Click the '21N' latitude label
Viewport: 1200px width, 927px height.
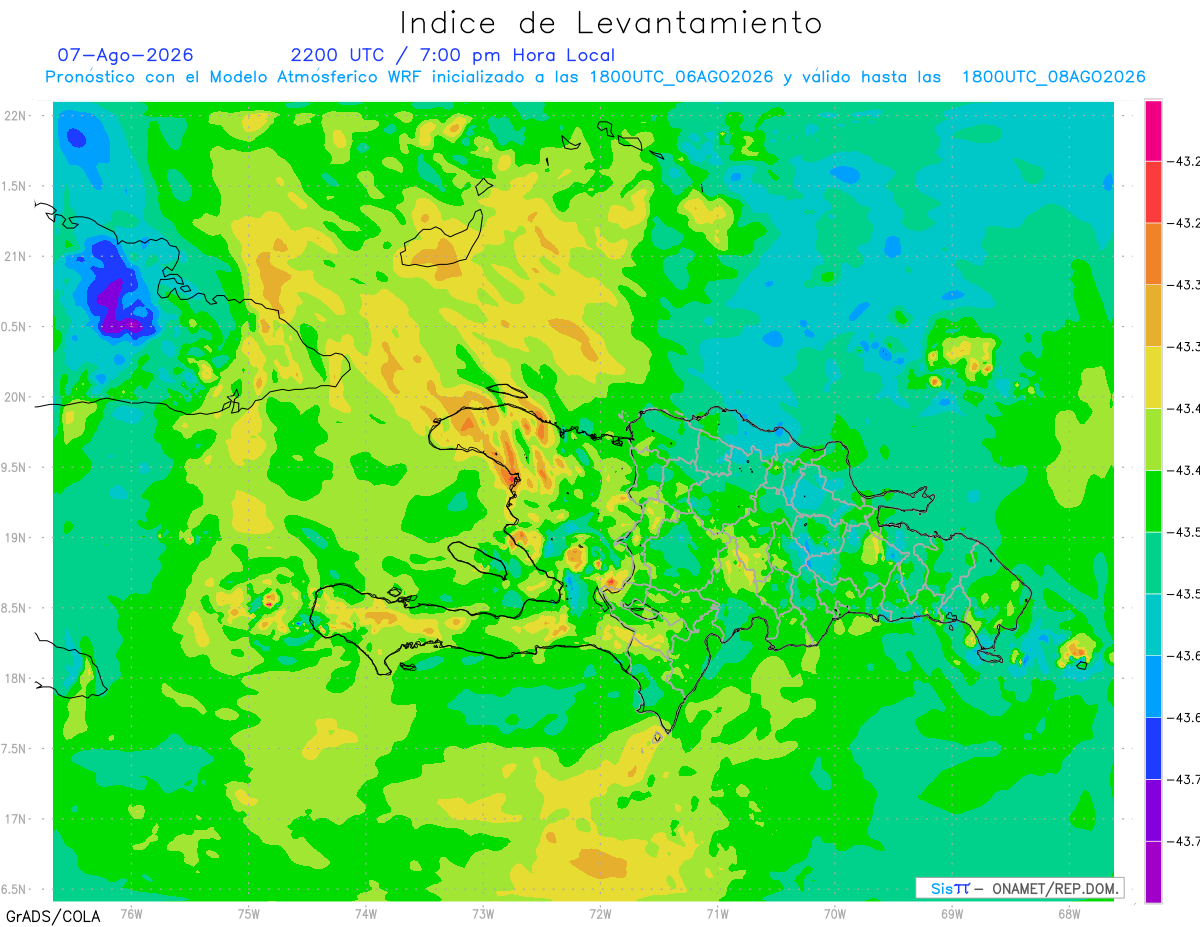pos(15,257)
